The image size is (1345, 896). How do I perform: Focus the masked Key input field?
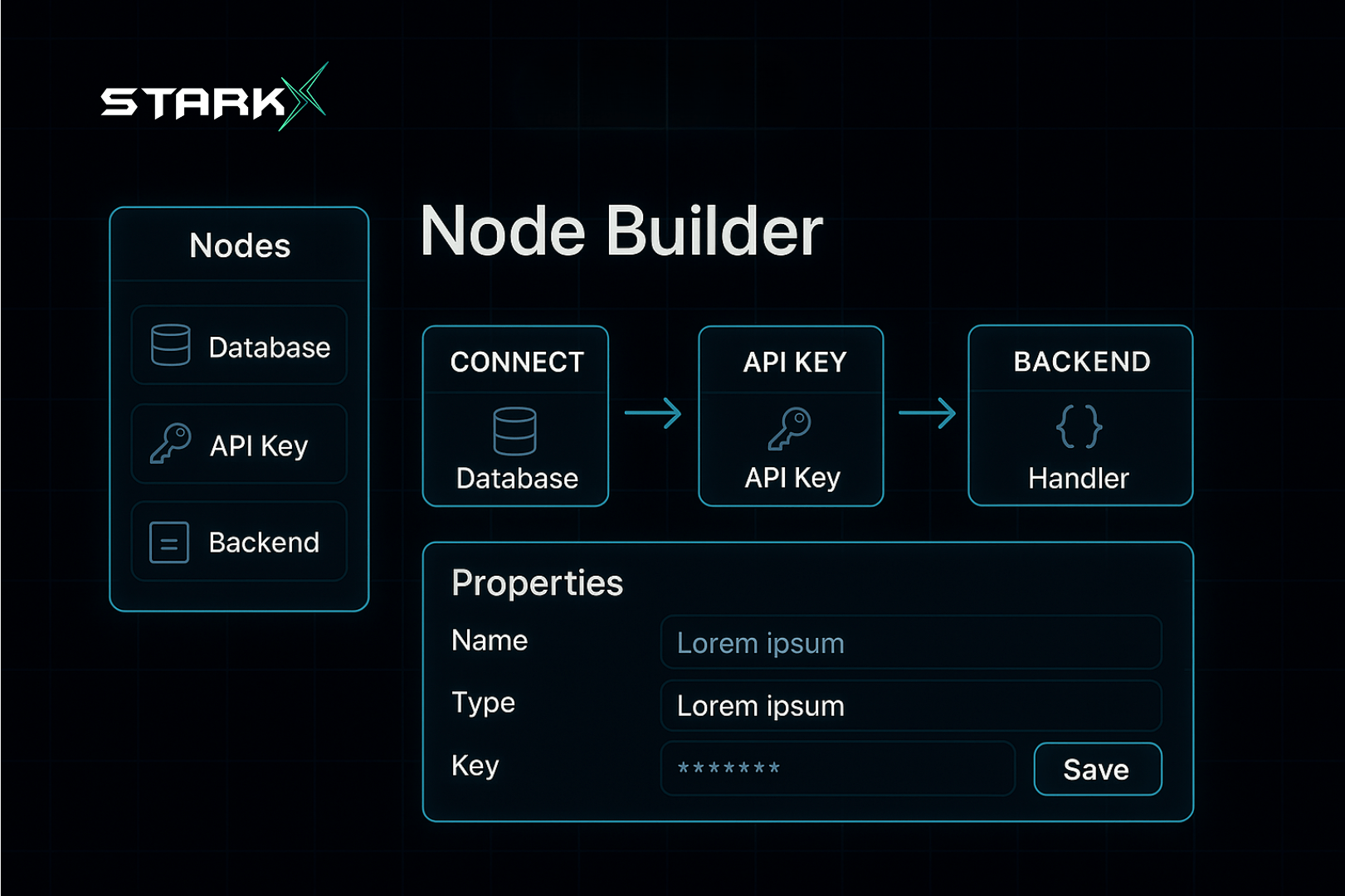tap(838, 768)
